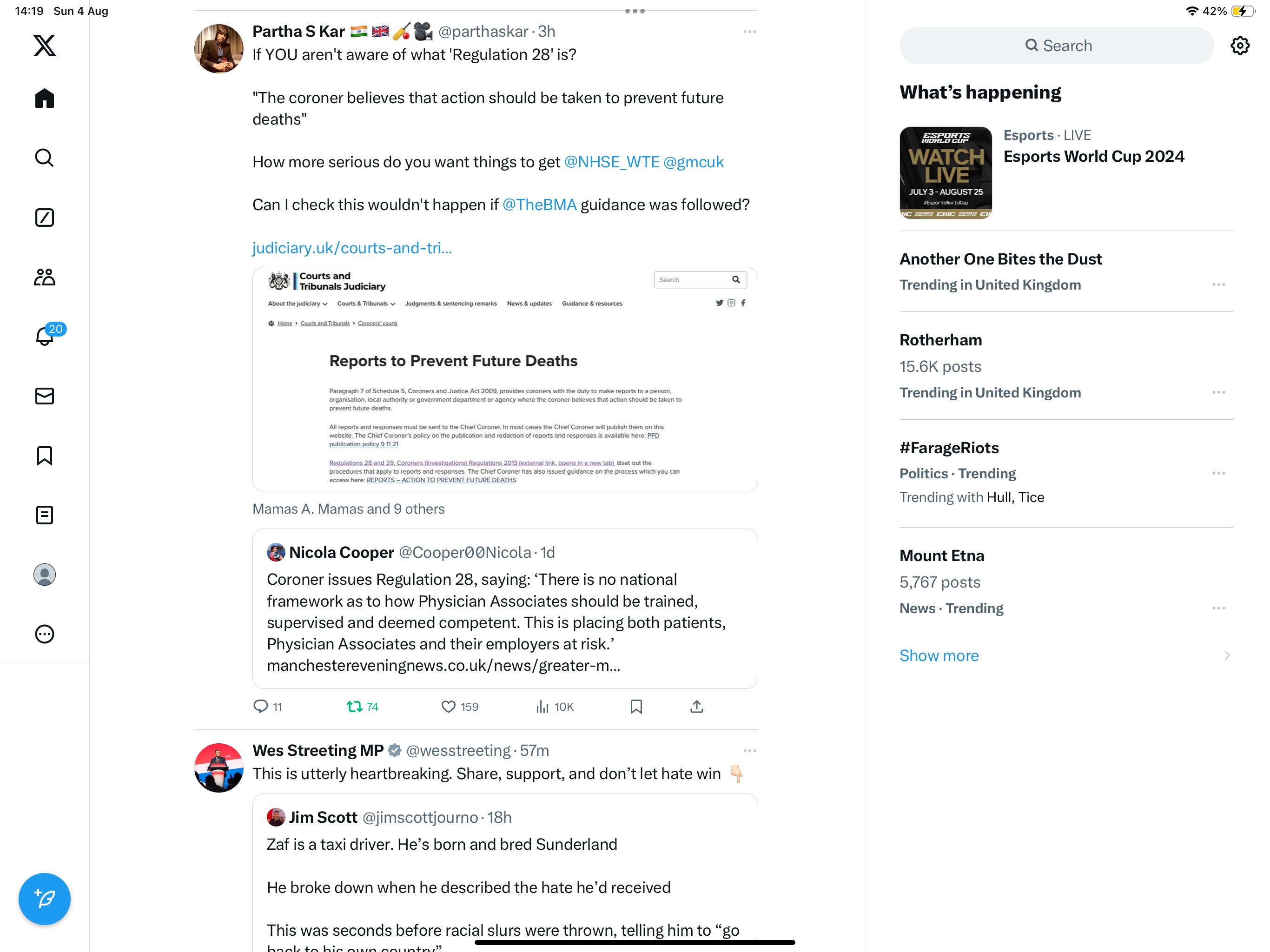The image size is (1270, 952).
Task: Bookmark Partha S Kar's tweet
Action: coord(636,707)
